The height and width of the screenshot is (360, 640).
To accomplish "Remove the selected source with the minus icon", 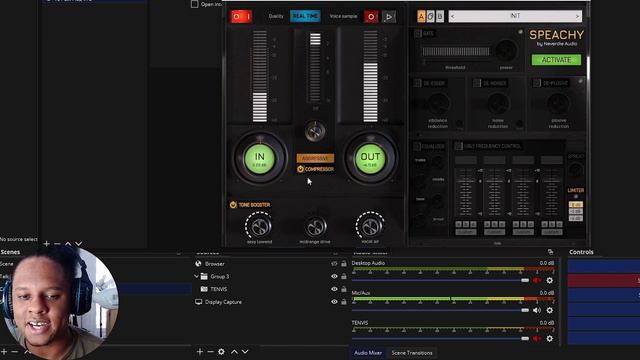I will coord(210,351).
